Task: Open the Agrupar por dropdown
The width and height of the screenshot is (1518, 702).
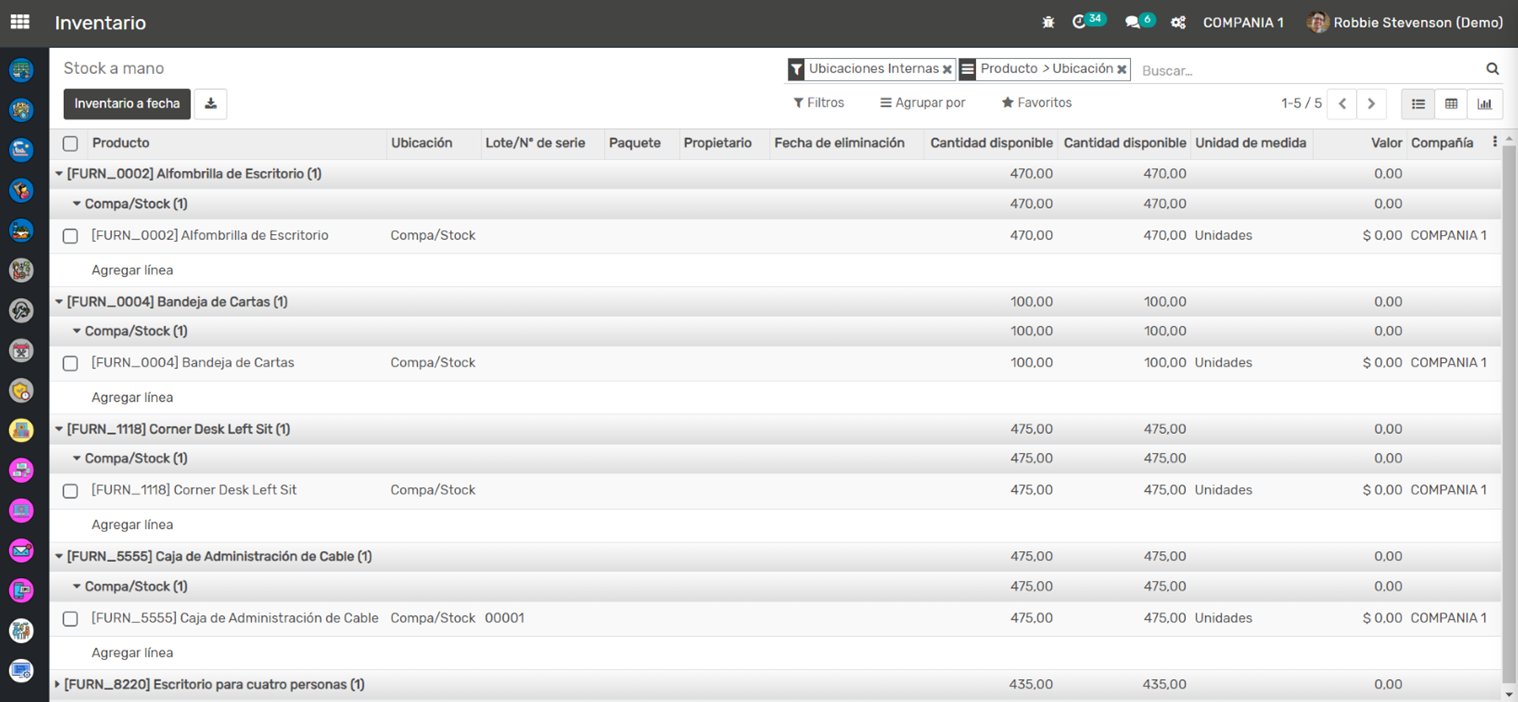Action: coord(922,103)
